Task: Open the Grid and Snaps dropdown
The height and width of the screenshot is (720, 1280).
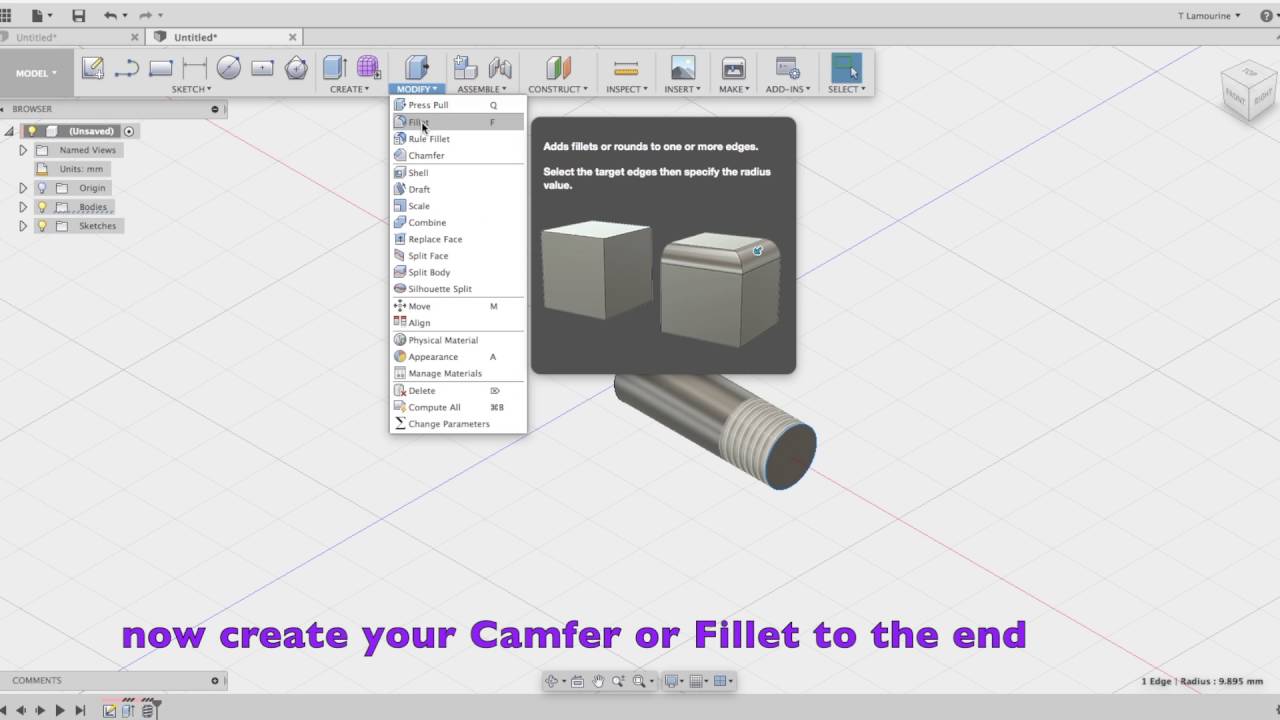Action: point(700,681)
